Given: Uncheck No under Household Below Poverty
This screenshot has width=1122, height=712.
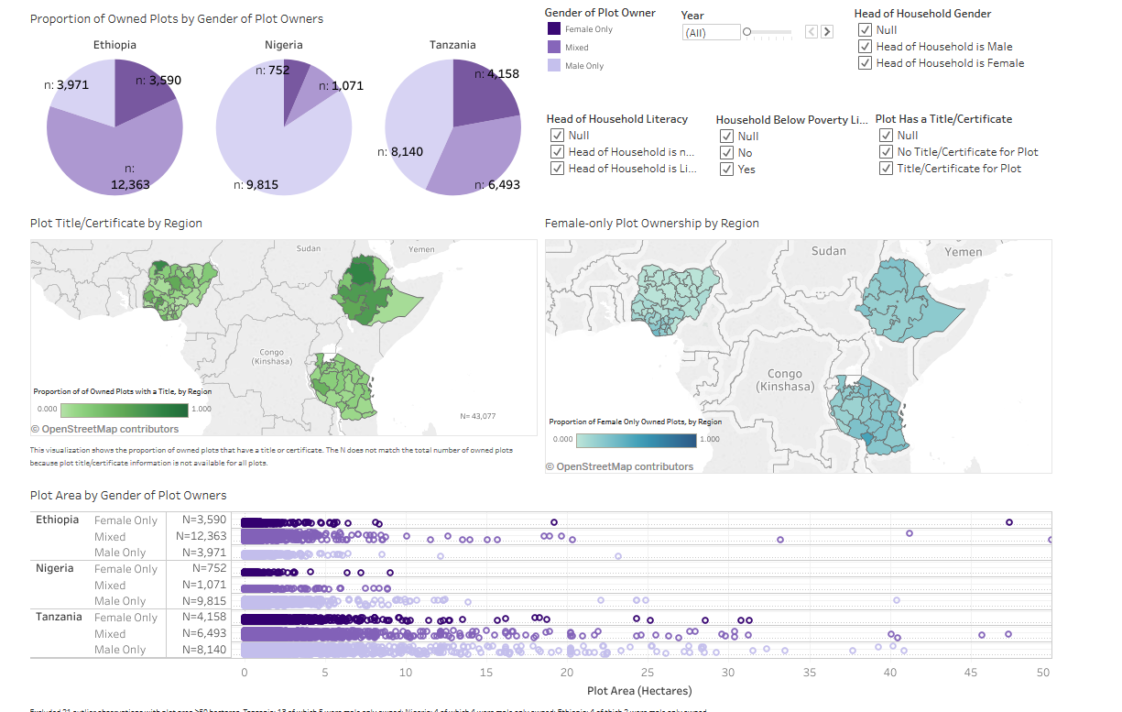Looking at the screenshot, I should [x=727, y=152].
